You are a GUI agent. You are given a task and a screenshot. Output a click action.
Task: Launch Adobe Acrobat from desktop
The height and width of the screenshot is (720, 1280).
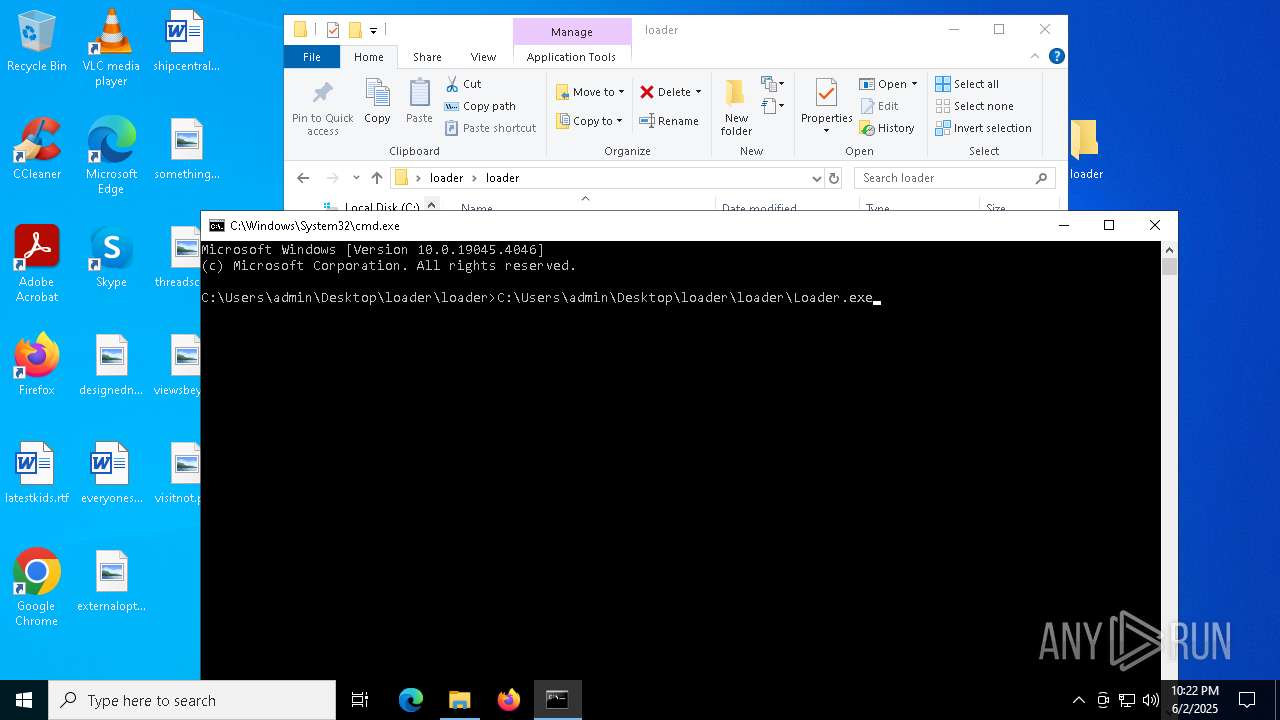[37, 264]
